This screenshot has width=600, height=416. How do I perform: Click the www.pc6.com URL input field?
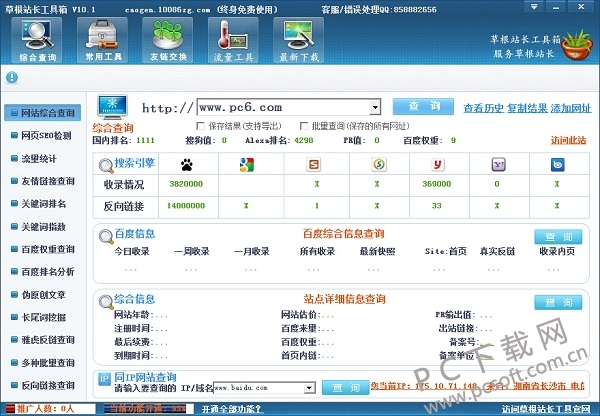[284, 108]
